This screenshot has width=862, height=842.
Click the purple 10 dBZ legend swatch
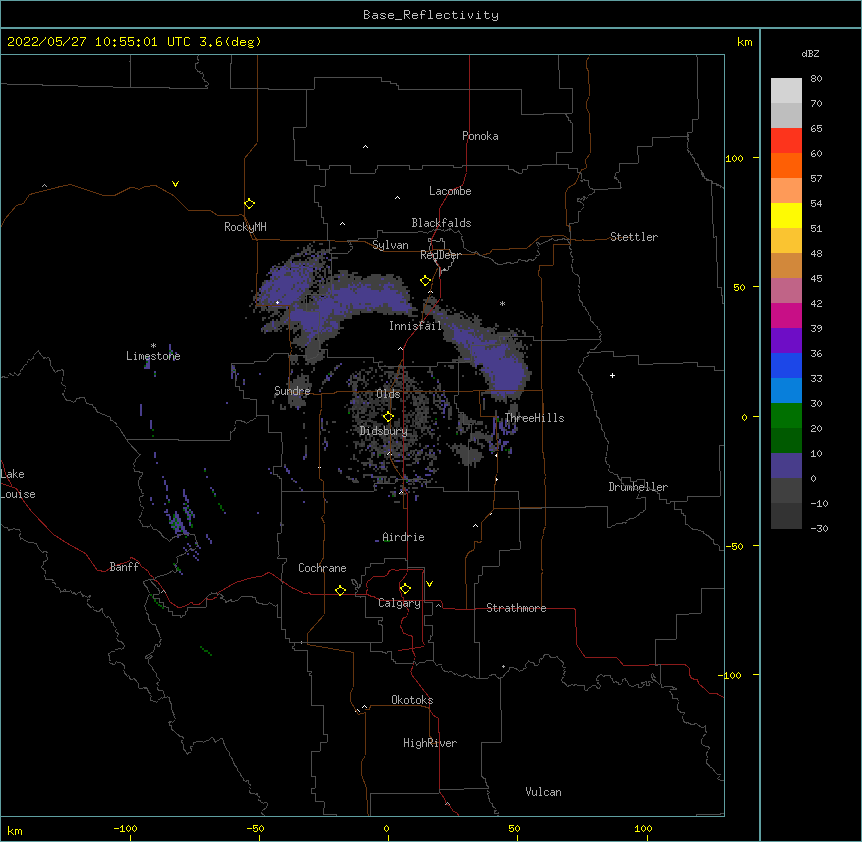coord(786,466)
